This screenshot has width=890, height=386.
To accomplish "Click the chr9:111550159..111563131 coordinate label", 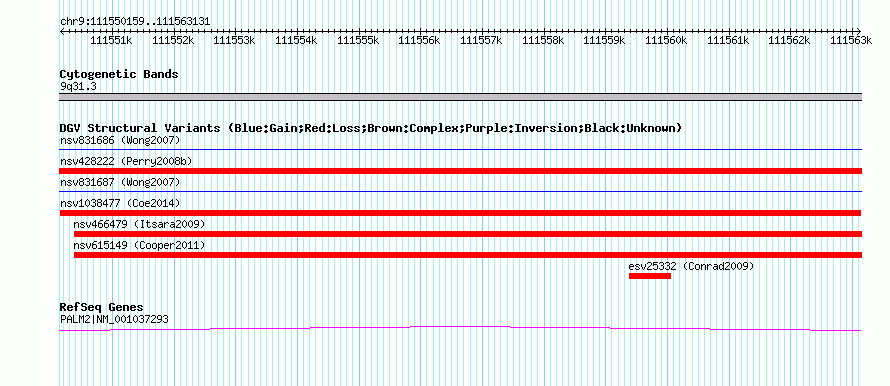I will (x=135, y=21).
